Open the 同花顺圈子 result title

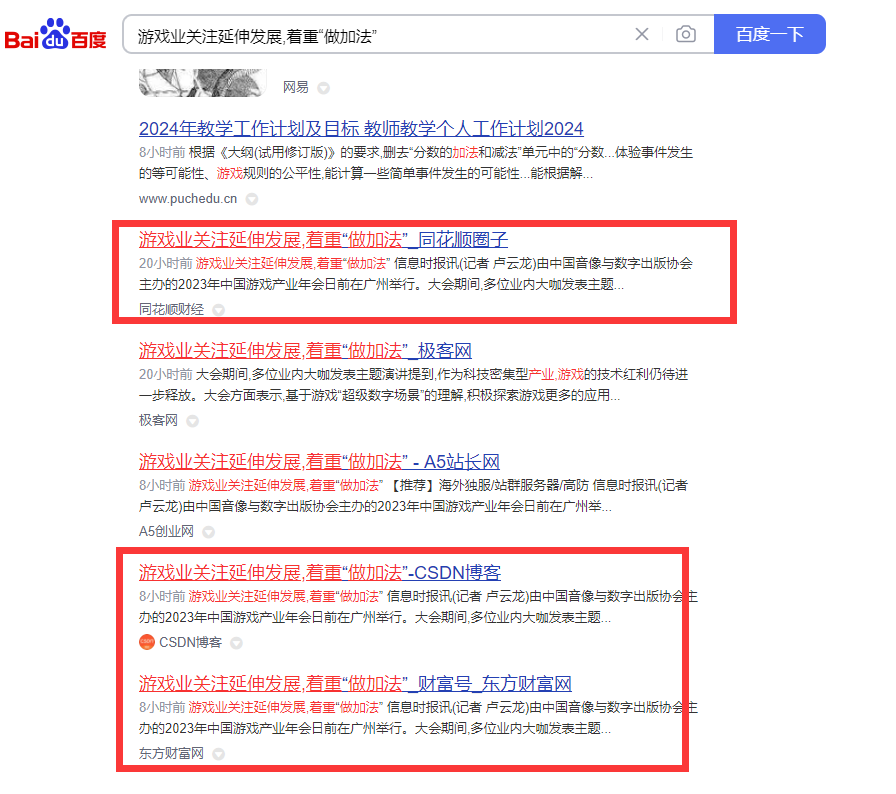coord(323,239)
